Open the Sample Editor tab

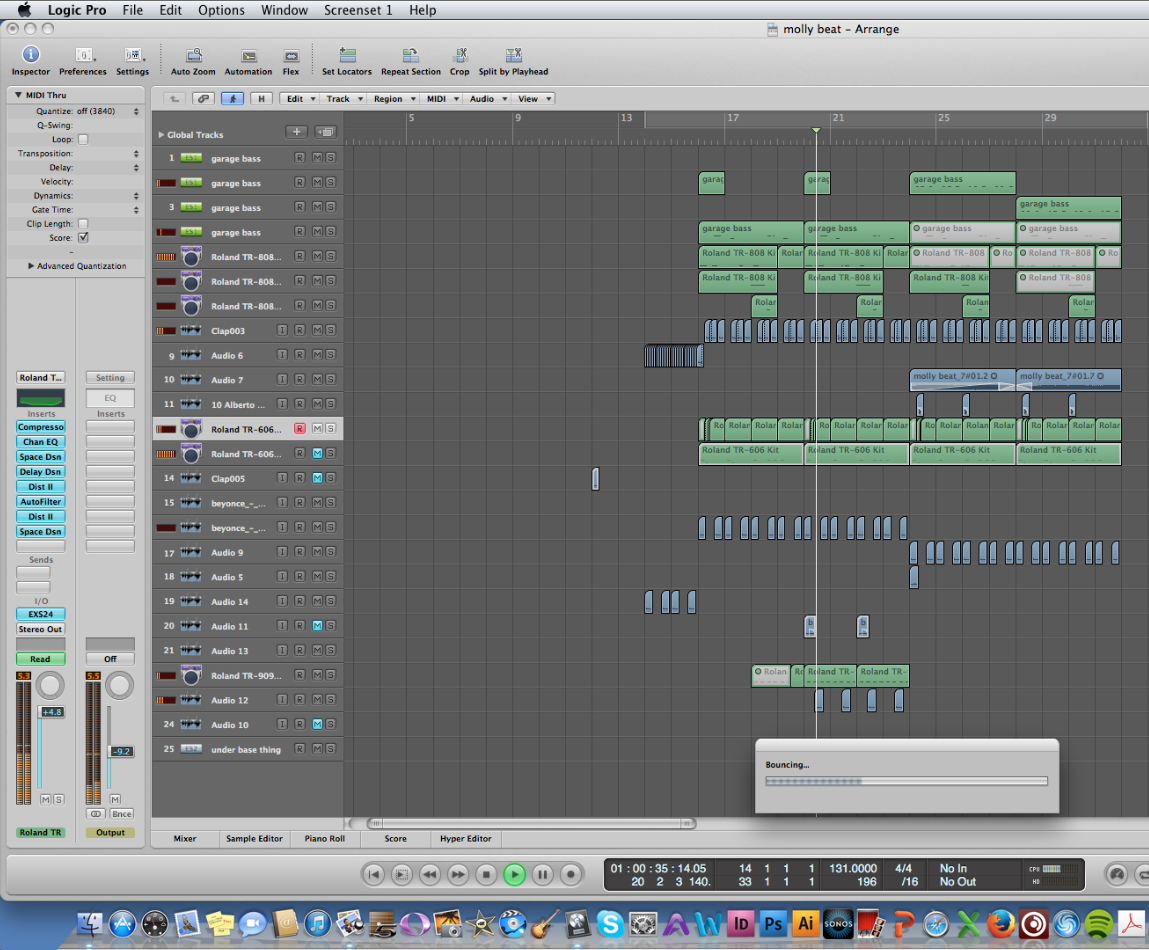click(254, 839)
